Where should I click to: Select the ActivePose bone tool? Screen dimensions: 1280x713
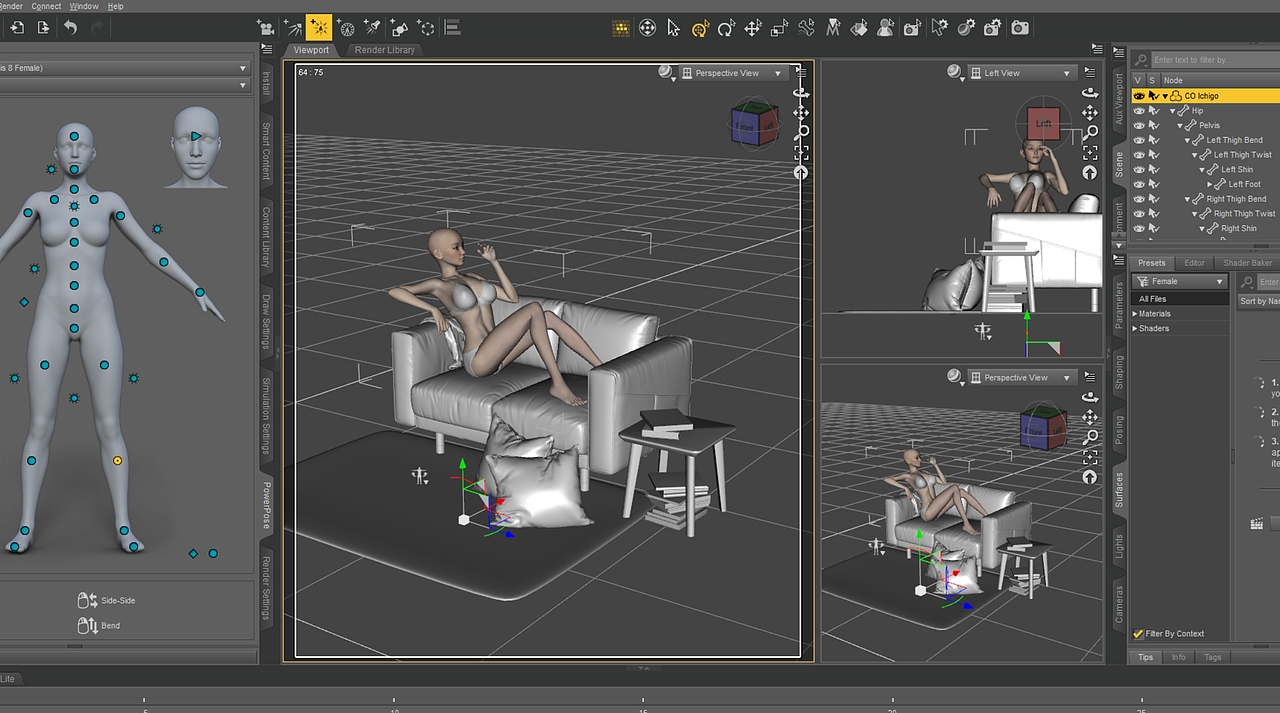click(806, 28)
